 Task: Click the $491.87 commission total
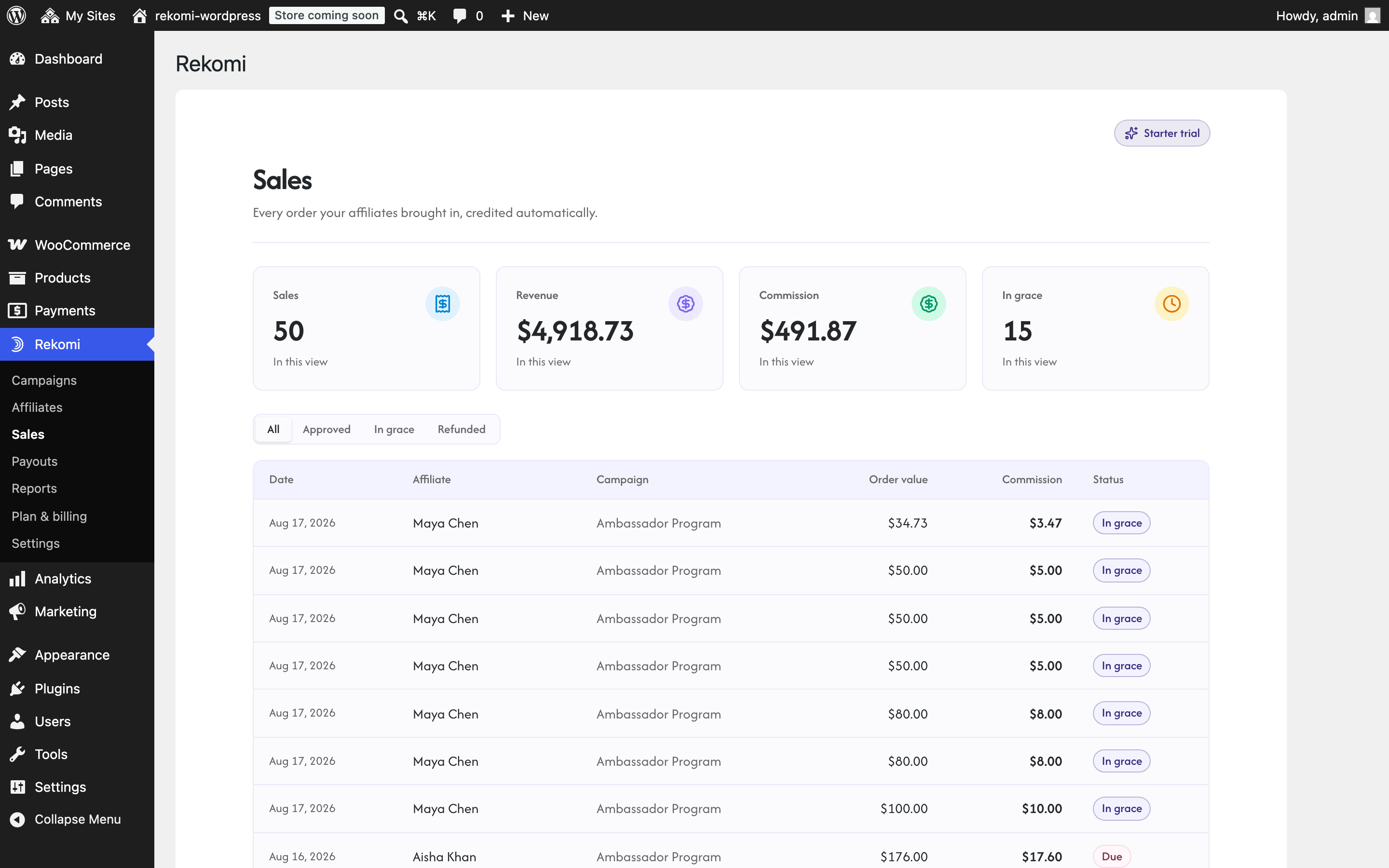point(808,331)
